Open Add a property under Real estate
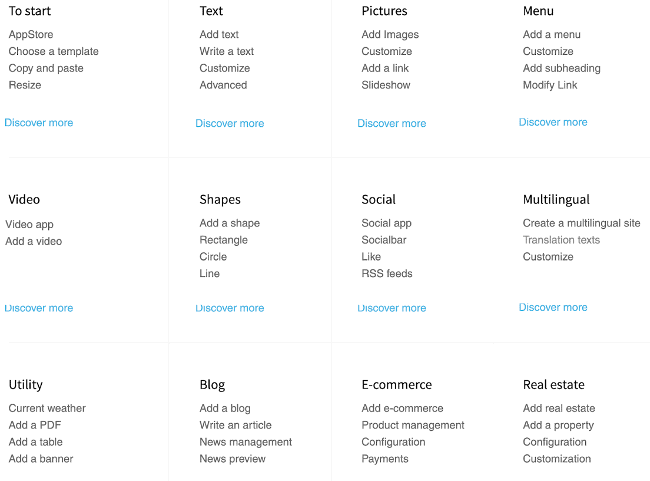This screenshot has height=481, width=650. (558, 425)
